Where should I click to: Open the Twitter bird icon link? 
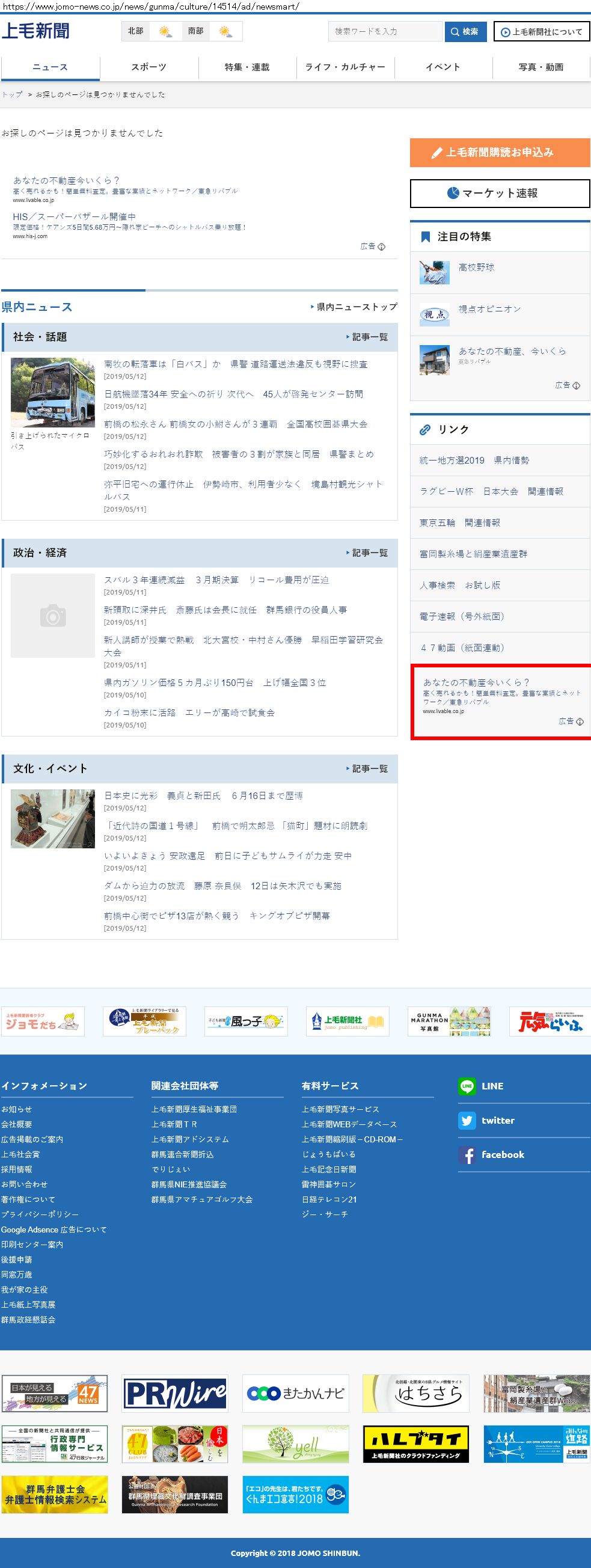pos(467,1120)
